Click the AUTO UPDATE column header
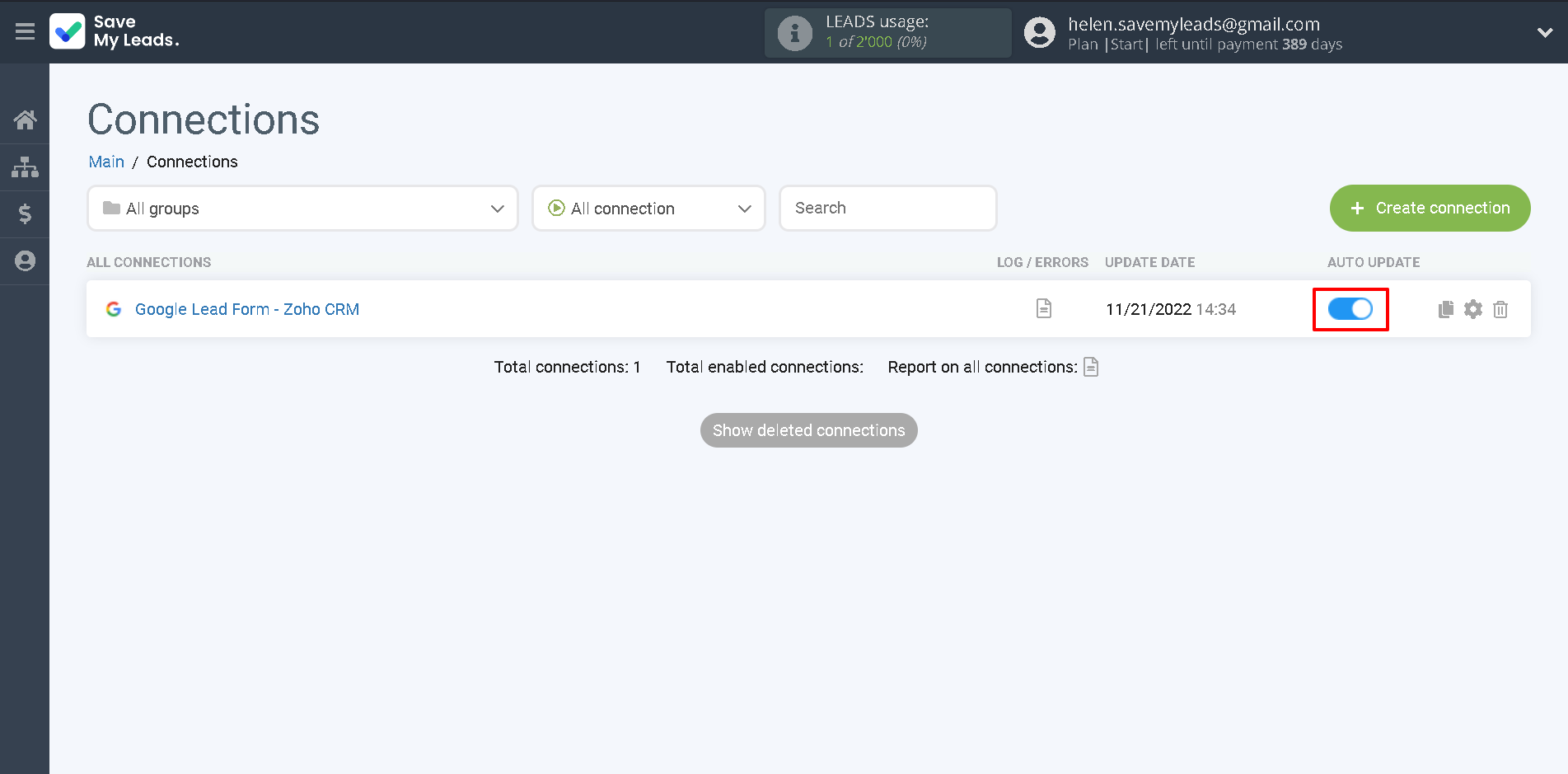This screenshot has width=1568, height=774. [1374, 262]
